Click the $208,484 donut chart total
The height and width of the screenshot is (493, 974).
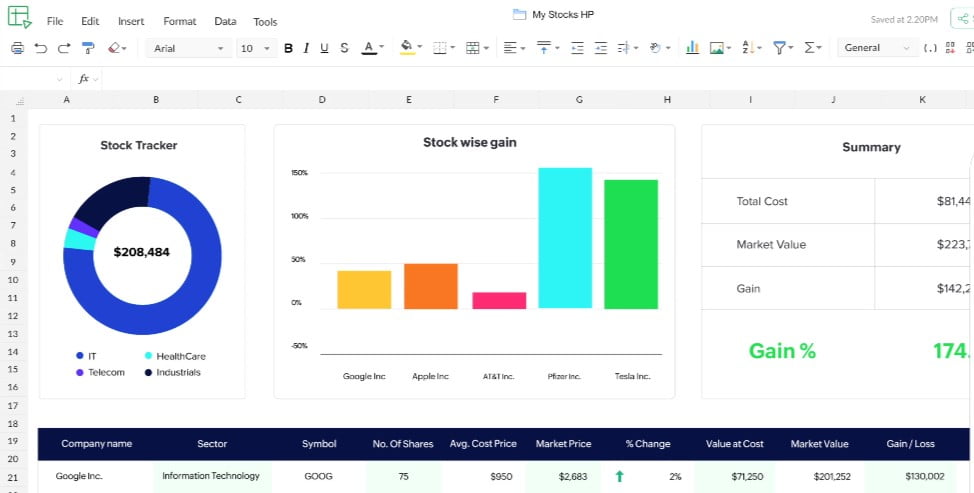pyautogui.click(x=142, y=252)
